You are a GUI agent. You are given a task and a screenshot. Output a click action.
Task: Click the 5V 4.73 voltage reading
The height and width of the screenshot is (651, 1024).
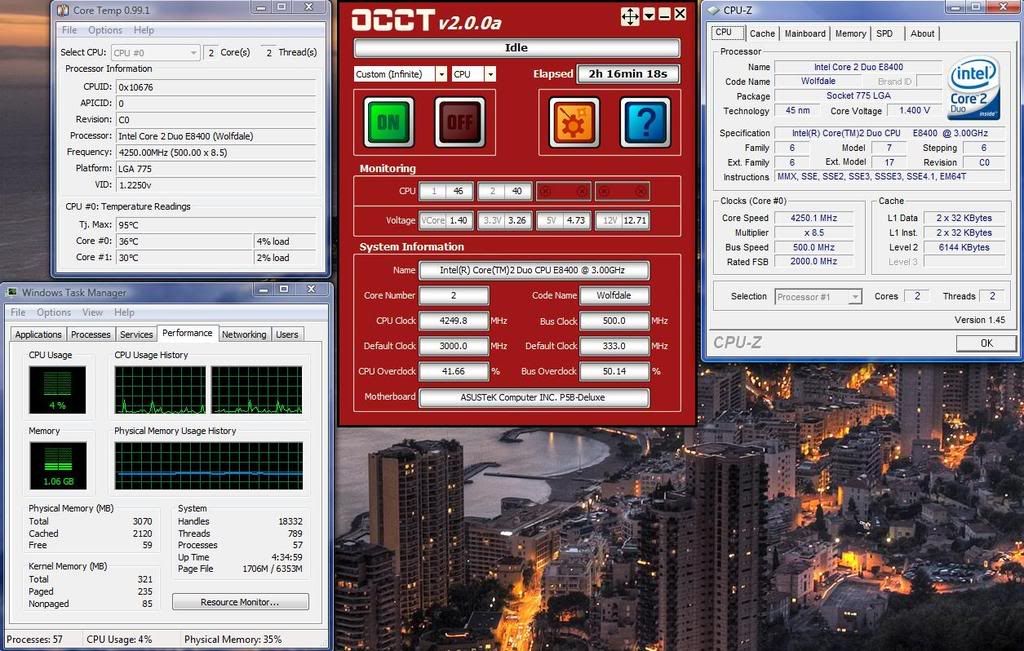coord(564,221)
